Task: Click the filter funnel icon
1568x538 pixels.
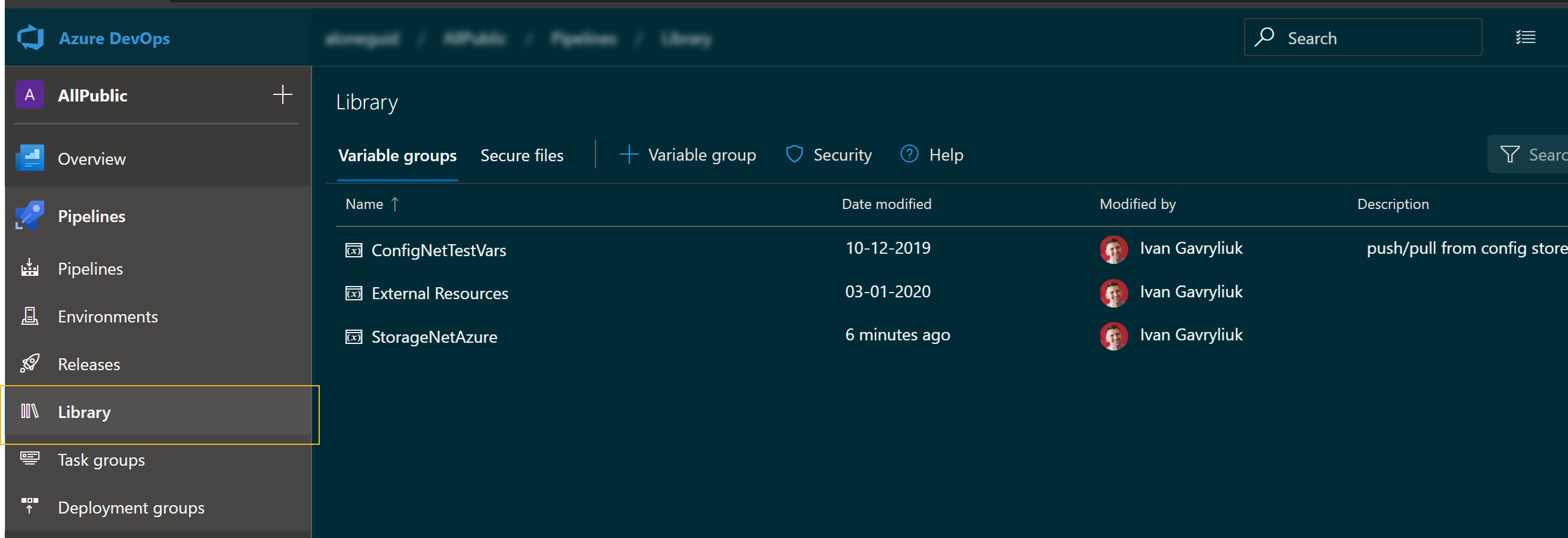Action: (1510, 154)
